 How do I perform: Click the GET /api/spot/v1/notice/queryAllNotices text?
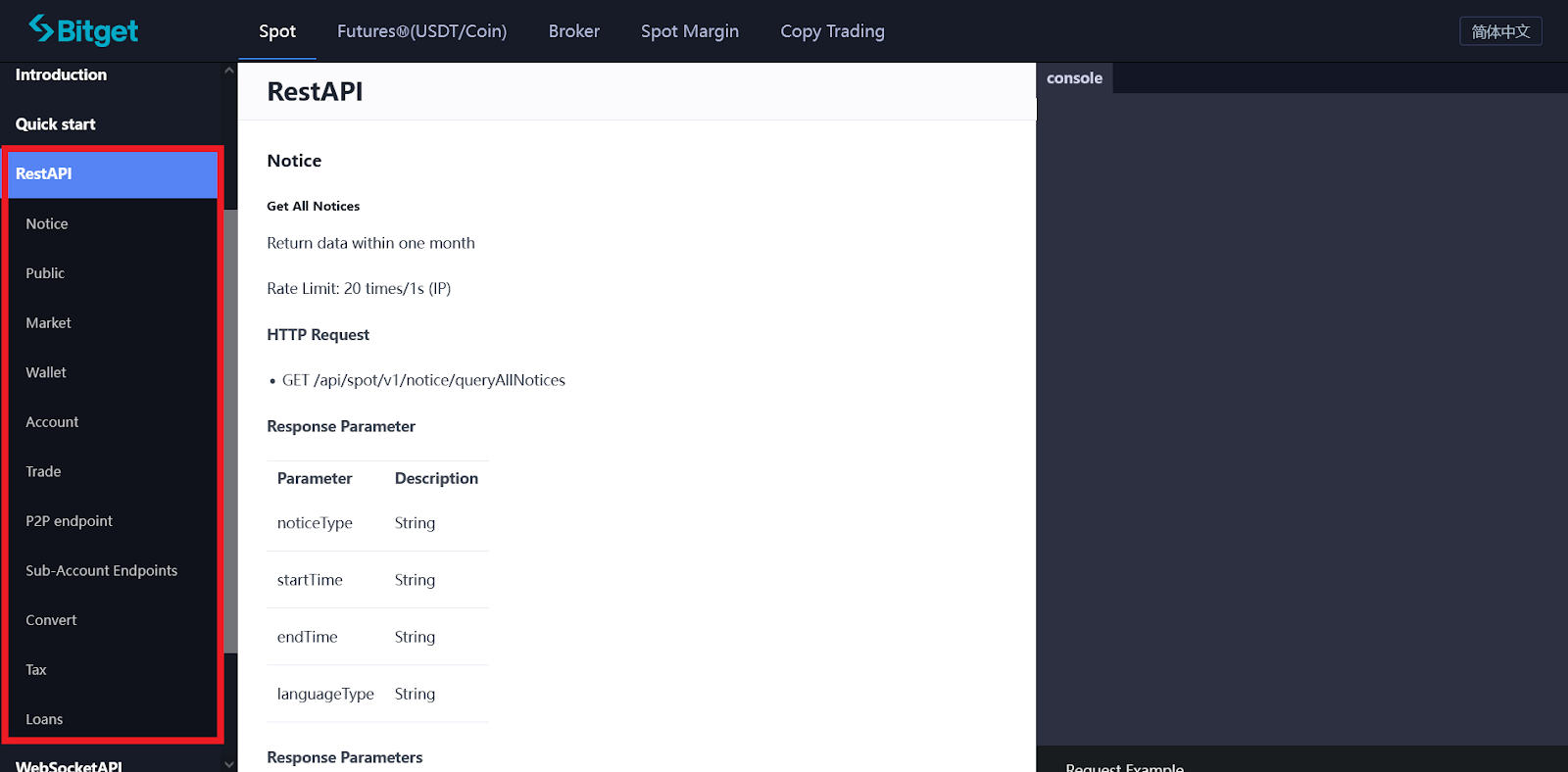(423, 380)
